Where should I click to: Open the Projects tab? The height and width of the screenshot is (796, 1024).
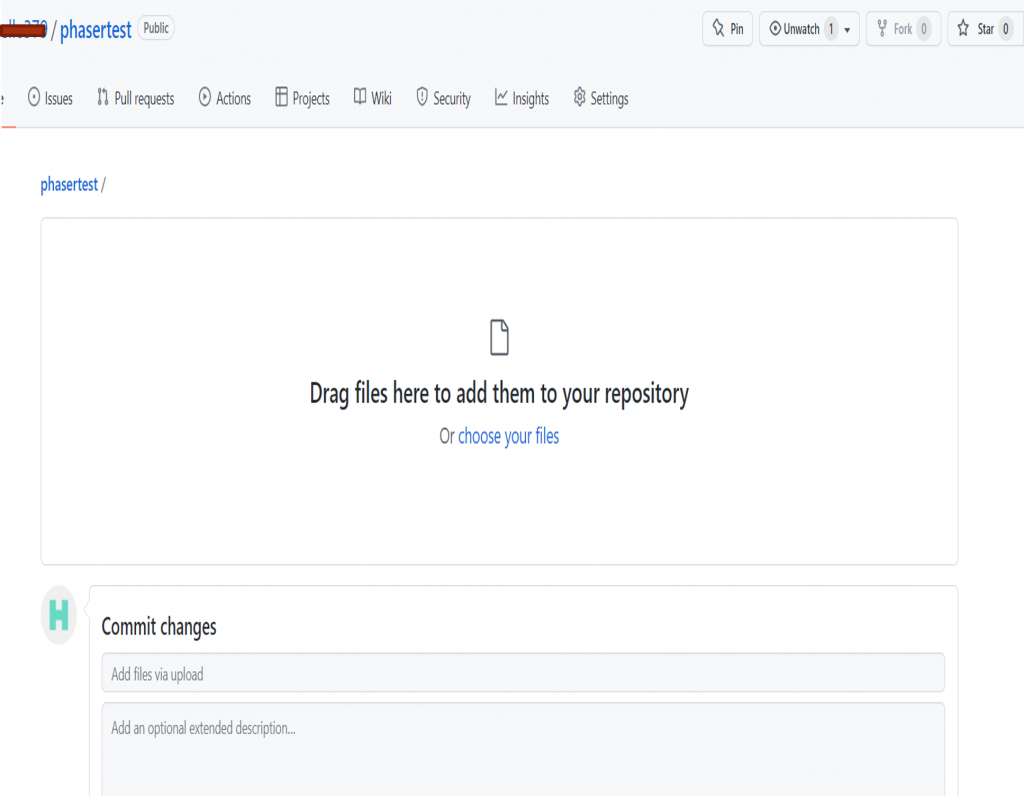[x=302, y=98]
